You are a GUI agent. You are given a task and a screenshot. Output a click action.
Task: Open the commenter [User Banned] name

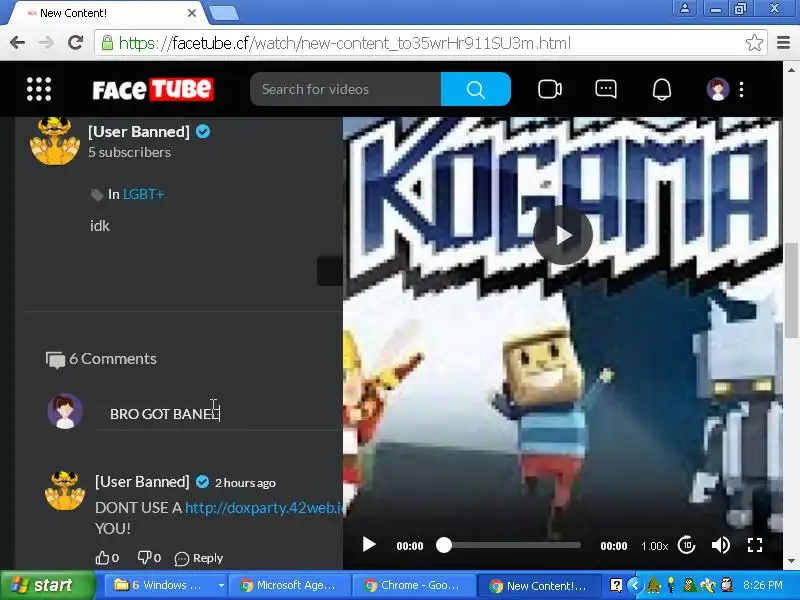(142, 482)
